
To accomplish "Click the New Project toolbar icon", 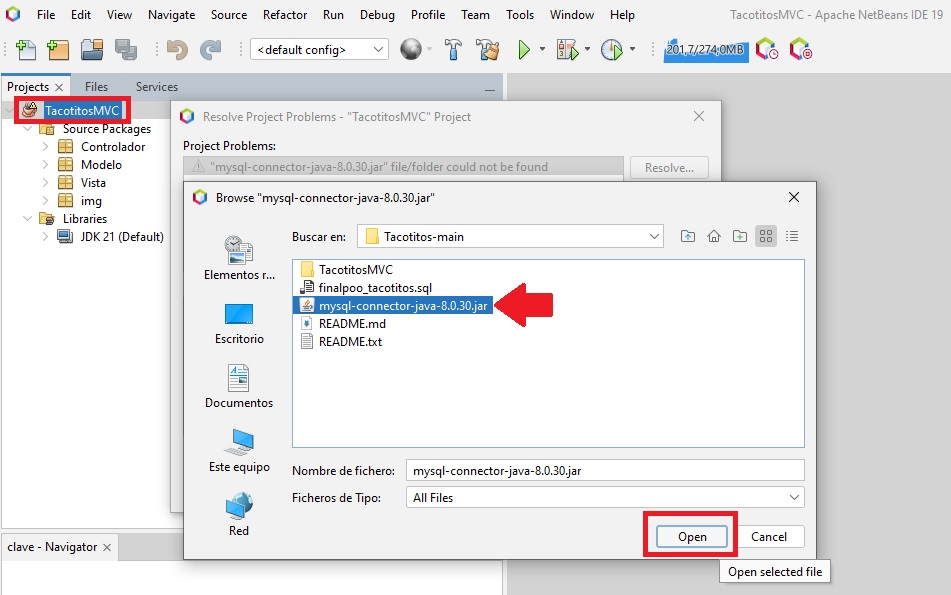I will (x=58, y=50).
